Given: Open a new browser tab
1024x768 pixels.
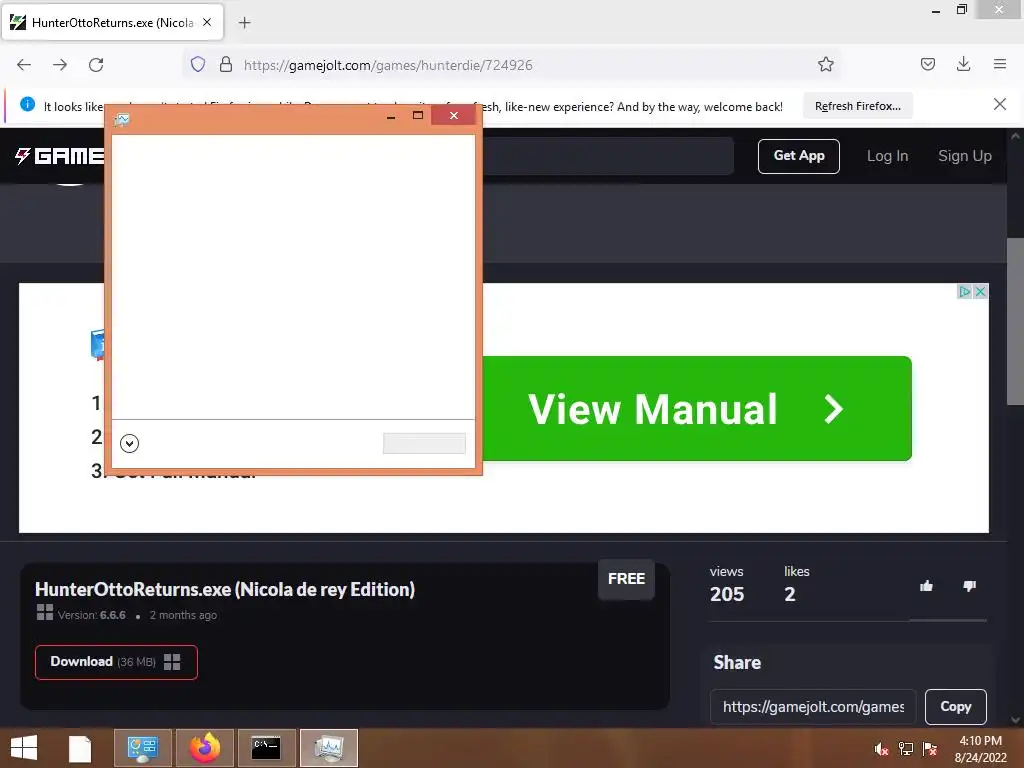Looking at the screenshot, I should (x=244, y=23).
